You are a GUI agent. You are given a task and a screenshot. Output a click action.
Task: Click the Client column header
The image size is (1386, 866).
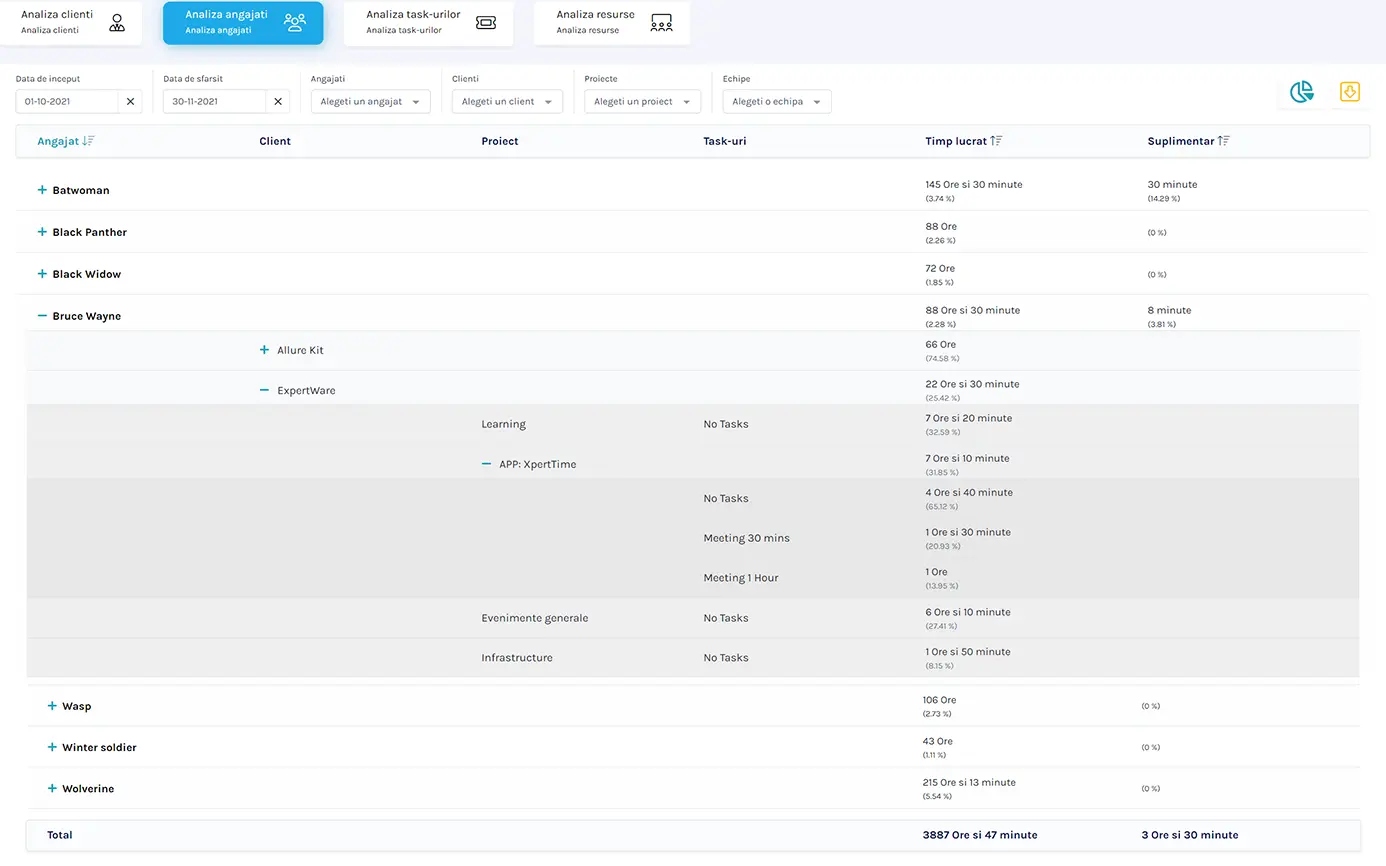point(275,141)
